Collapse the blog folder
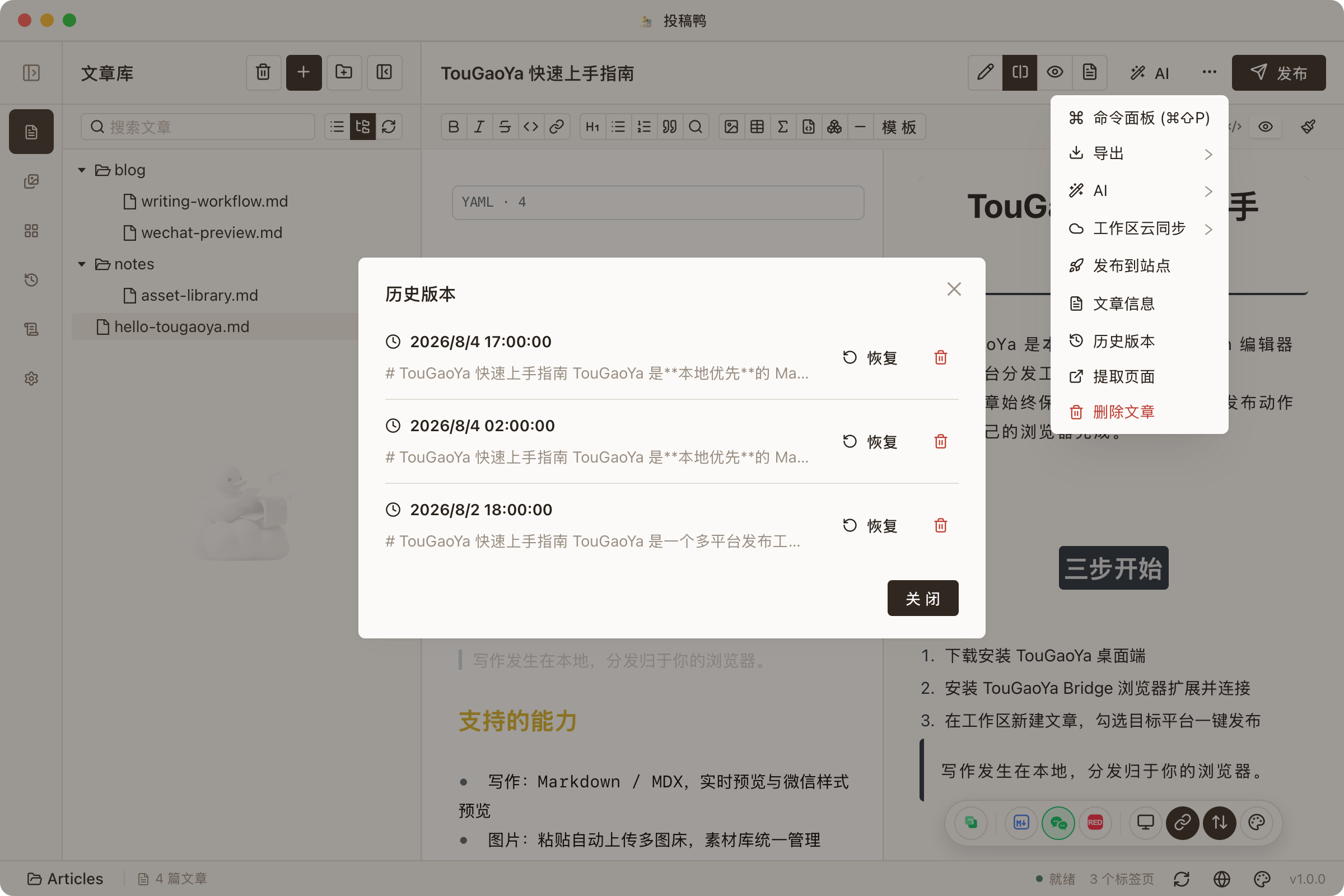The width and height of the screenshot is (1344, 896). pyautogui.click(x=82, y=170)
